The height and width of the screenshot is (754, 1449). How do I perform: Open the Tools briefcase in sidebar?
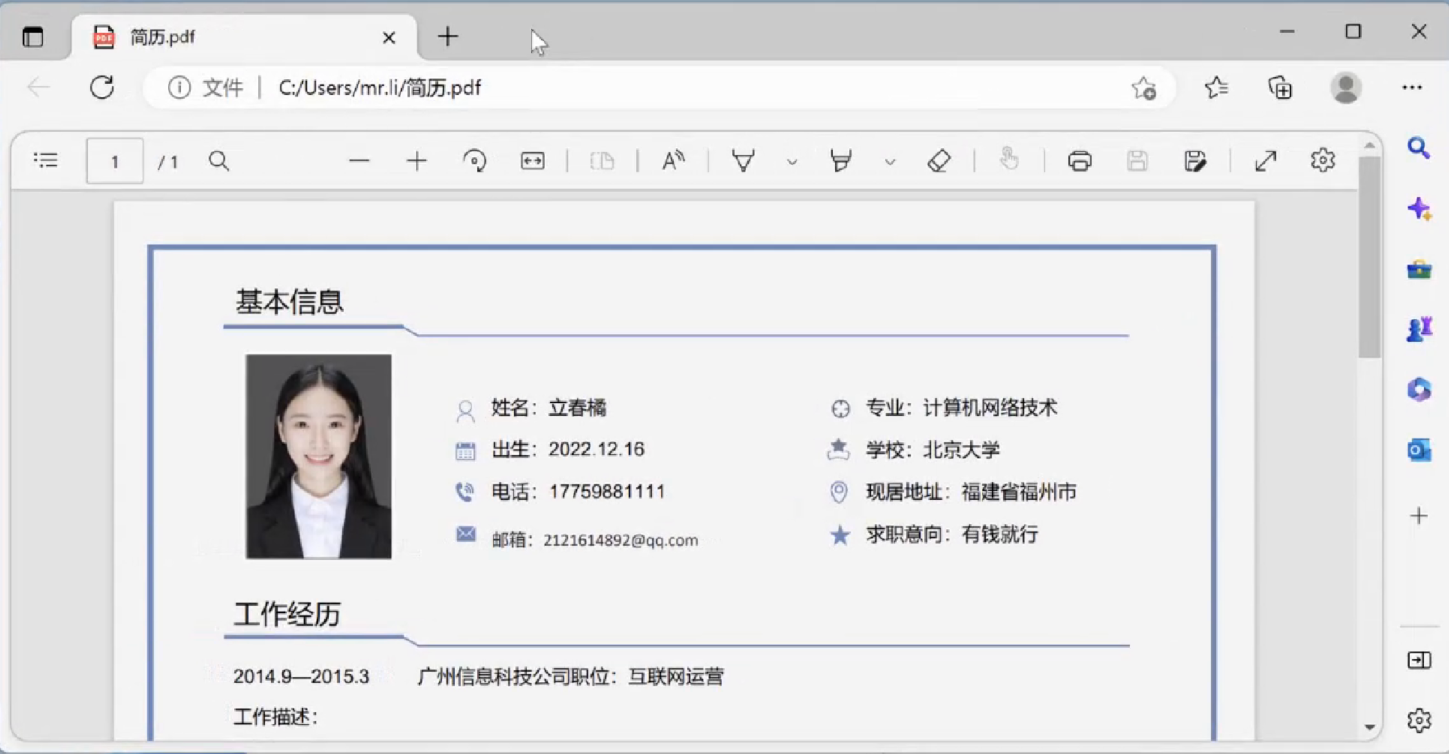point(1419,270)
